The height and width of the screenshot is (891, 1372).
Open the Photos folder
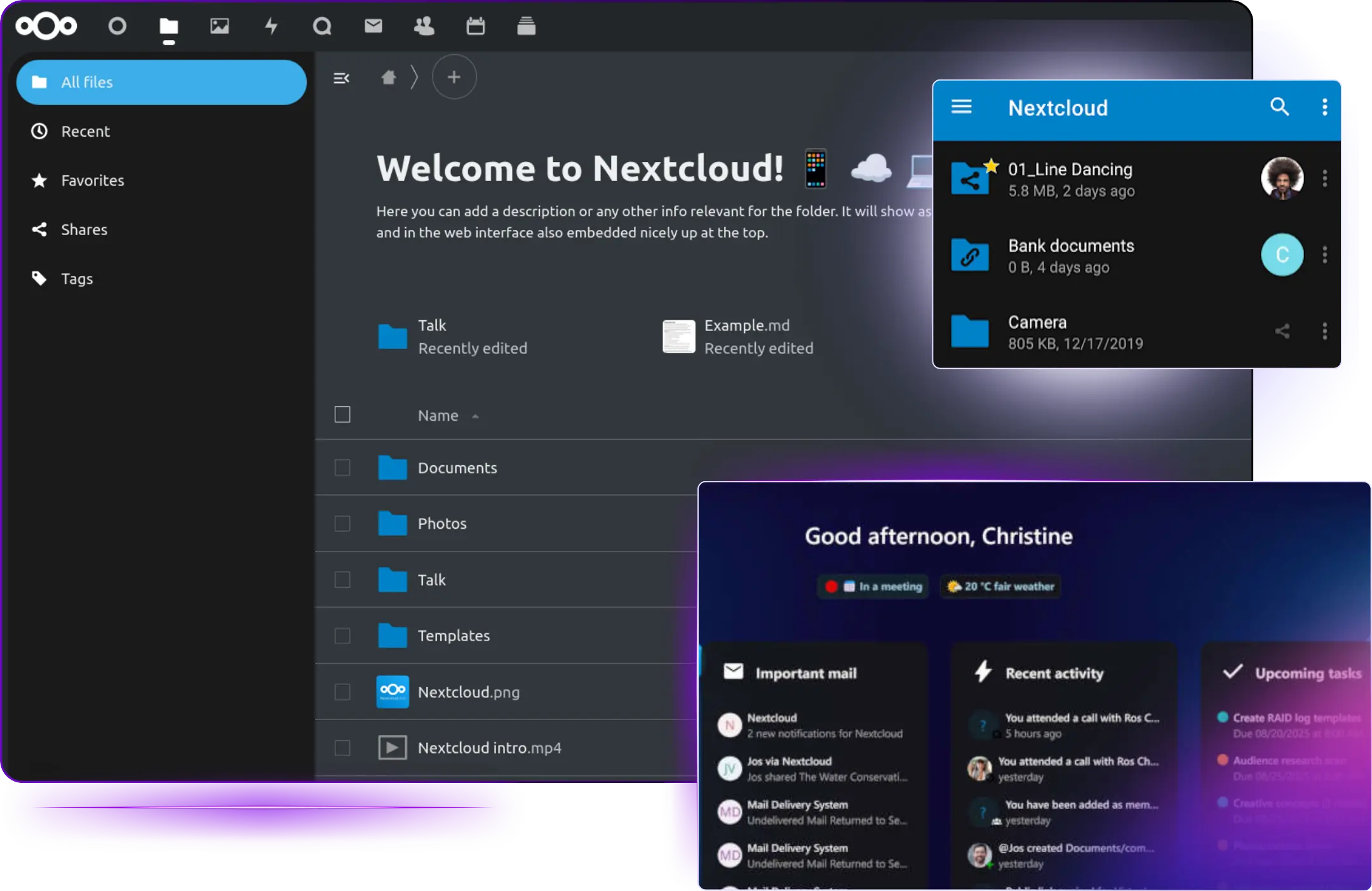click(442, 524)
